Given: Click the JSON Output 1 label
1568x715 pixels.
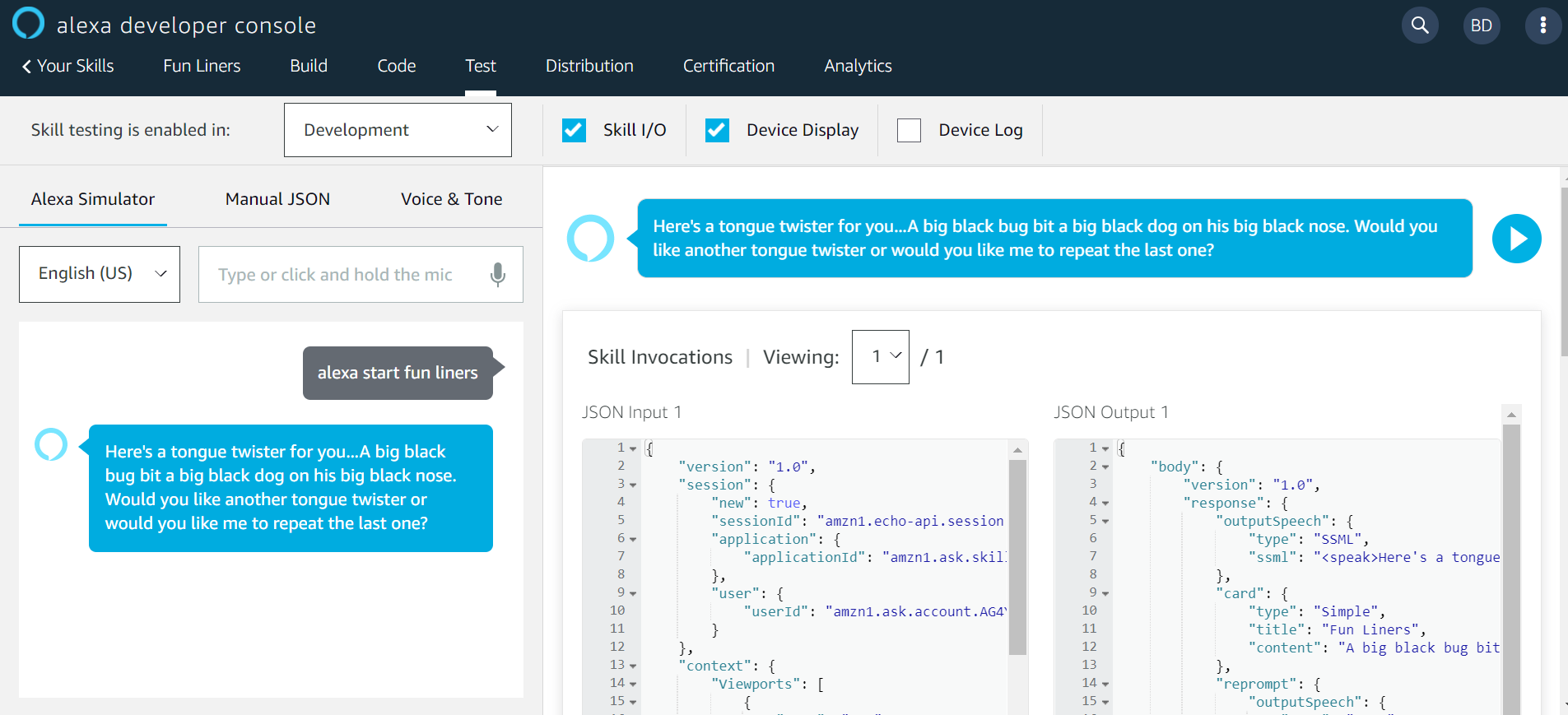Looking at the screenshot, I should click(x=1111, y=412).
